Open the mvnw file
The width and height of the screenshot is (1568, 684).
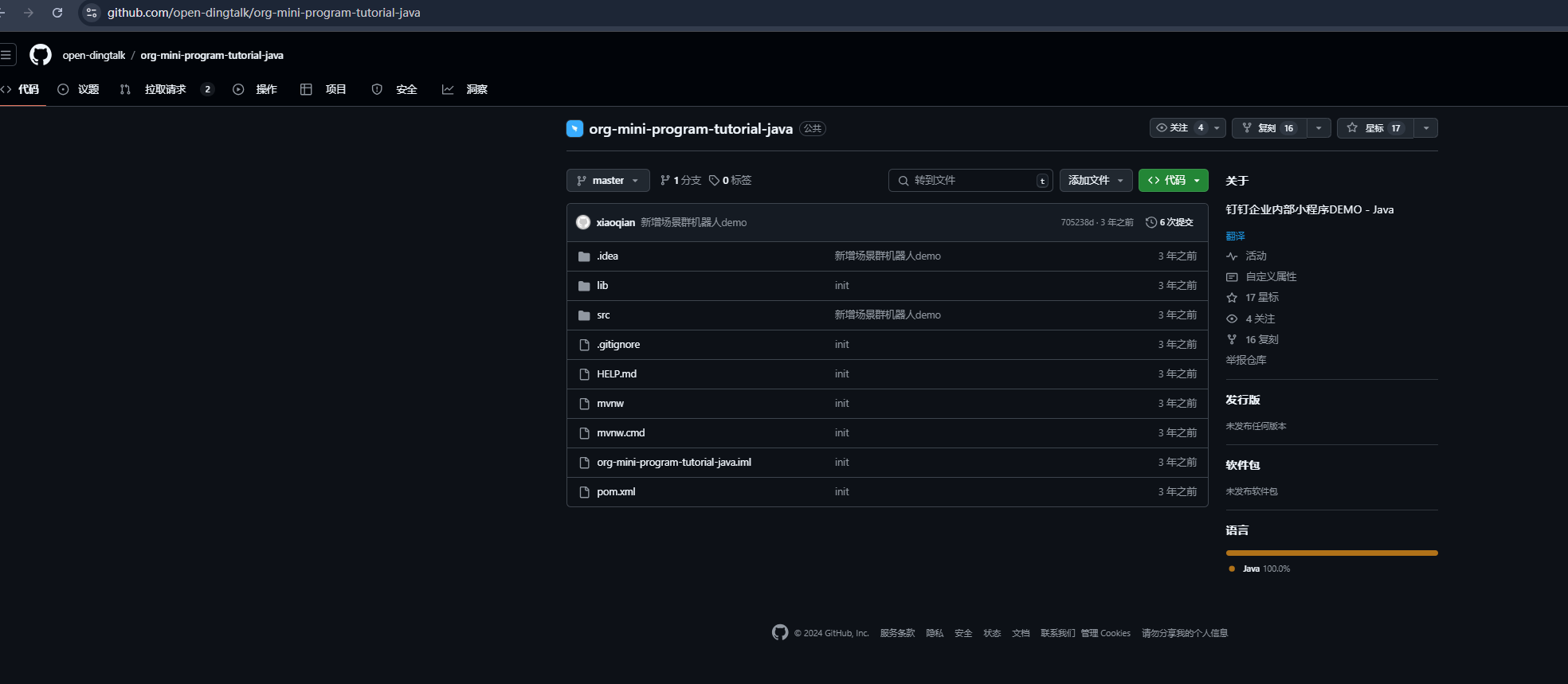[610, 404]
